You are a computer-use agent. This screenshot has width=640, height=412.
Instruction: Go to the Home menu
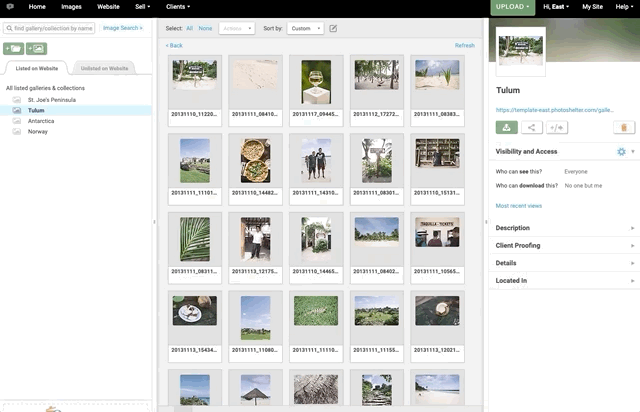tap(37, 7)
